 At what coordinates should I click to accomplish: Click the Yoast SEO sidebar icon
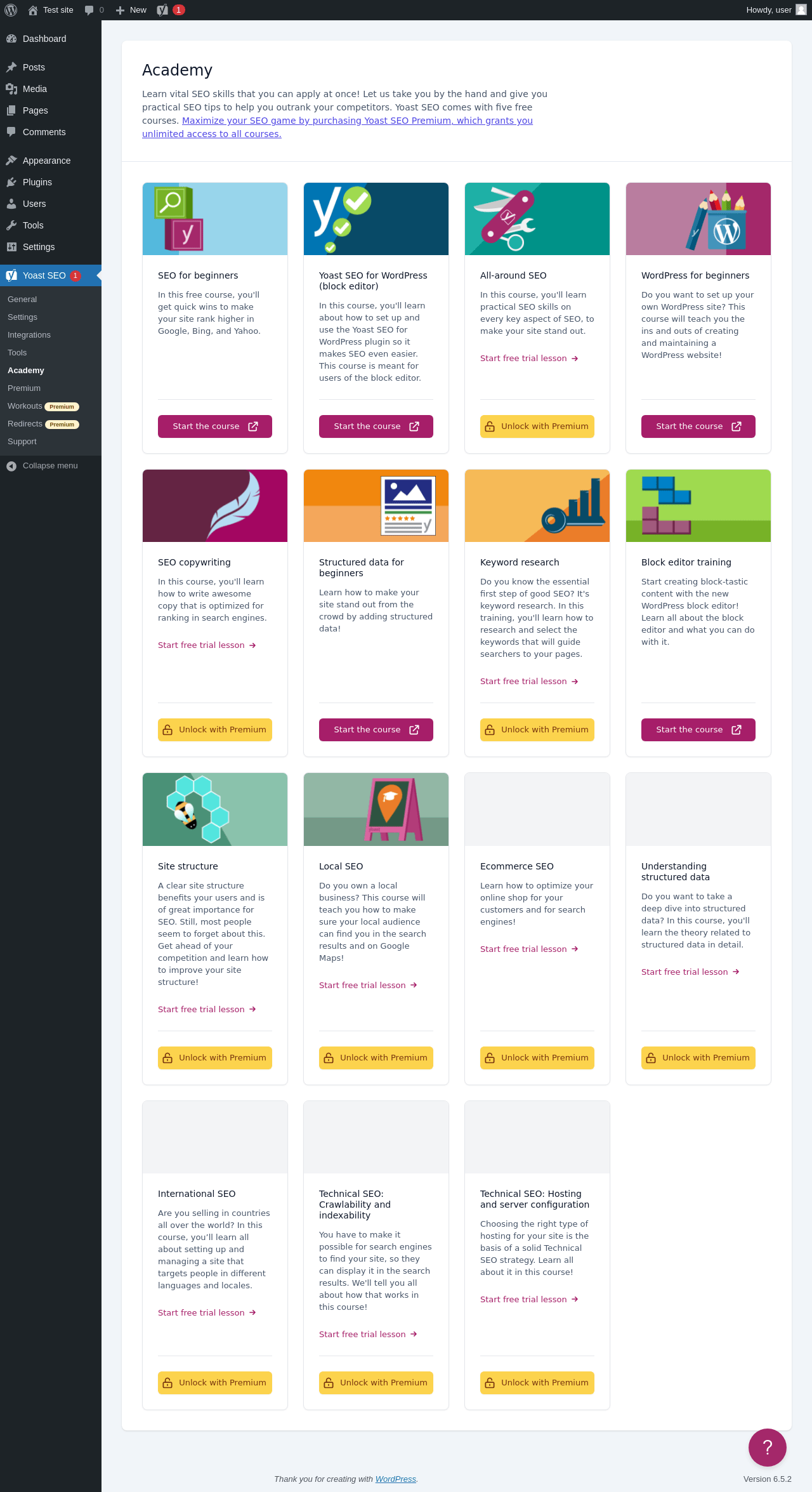(11, 275)
